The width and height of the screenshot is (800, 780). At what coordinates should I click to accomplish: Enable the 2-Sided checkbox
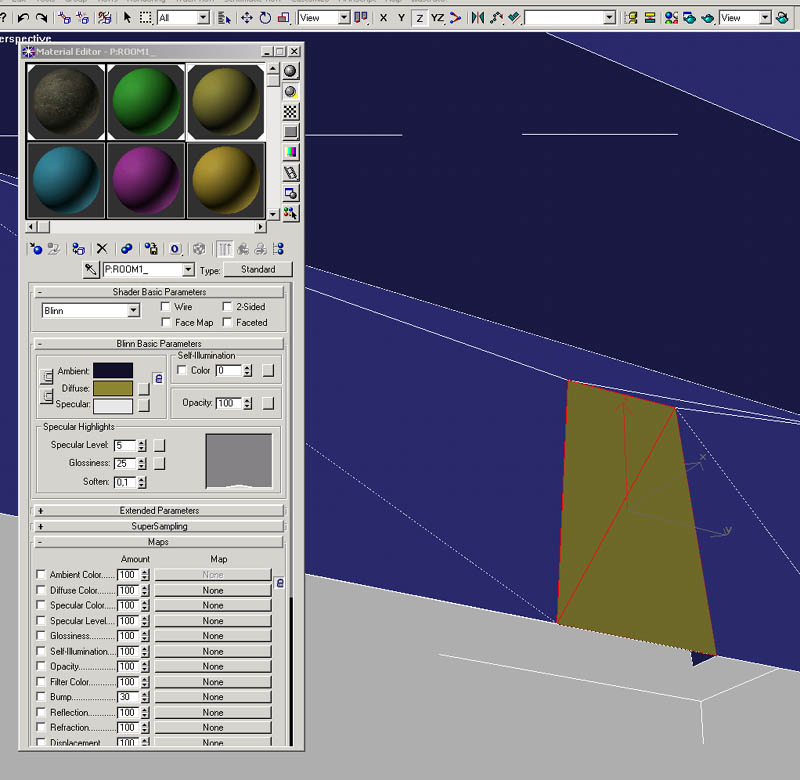pyautogui.click(x=227, y=307)
